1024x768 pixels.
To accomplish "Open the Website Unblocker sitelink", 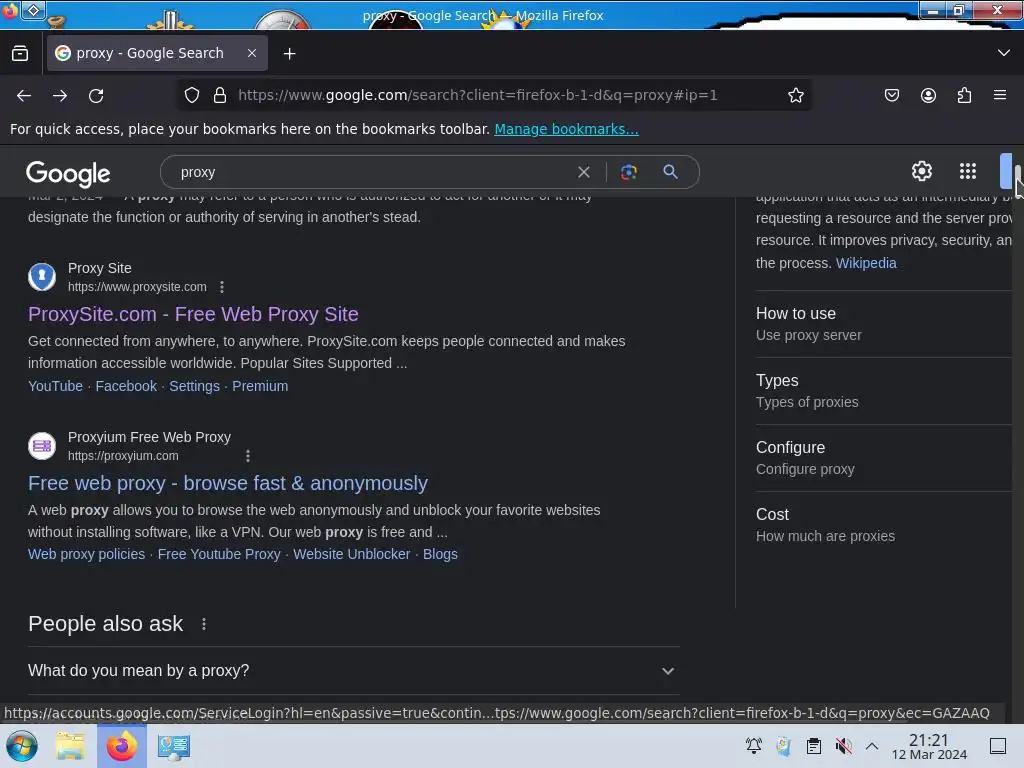I will (351, 554).
